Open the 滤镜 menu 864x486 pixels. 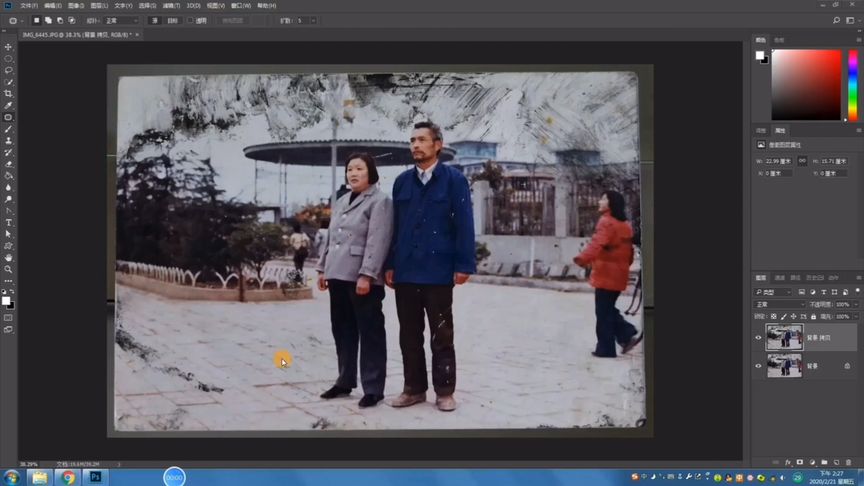171,6
